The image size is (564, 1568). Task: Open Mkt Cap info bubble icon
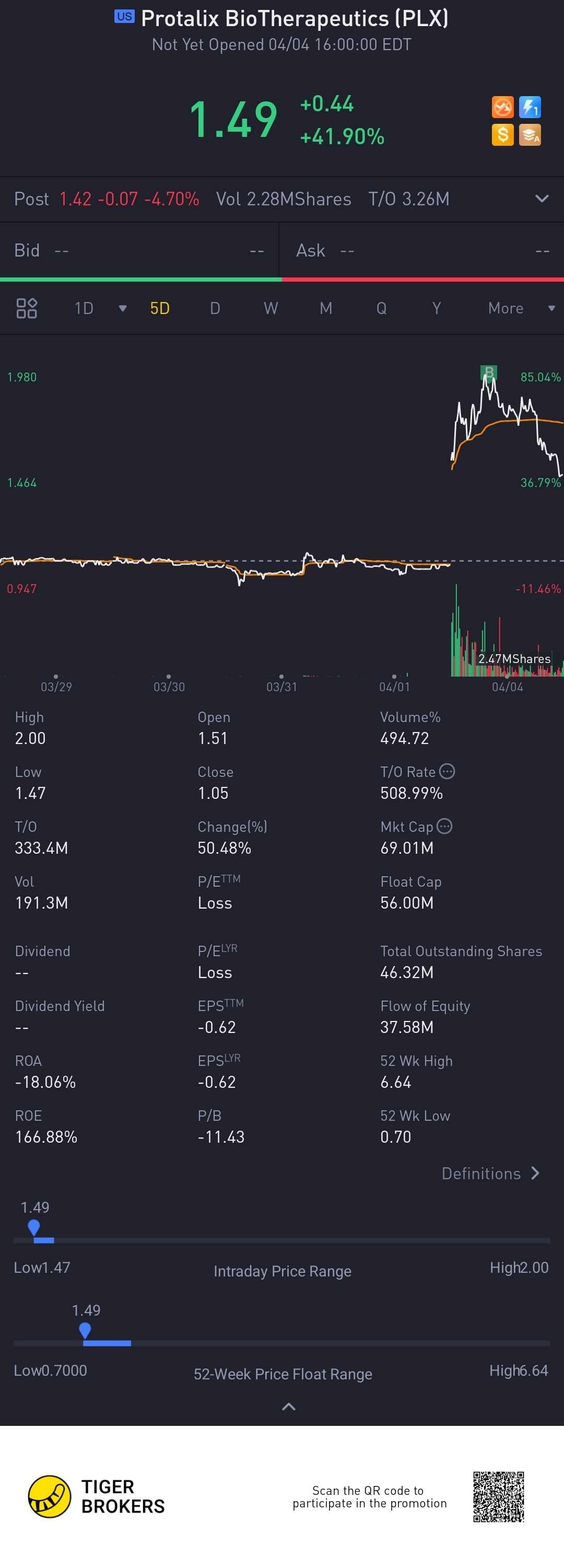coord(445,826)
